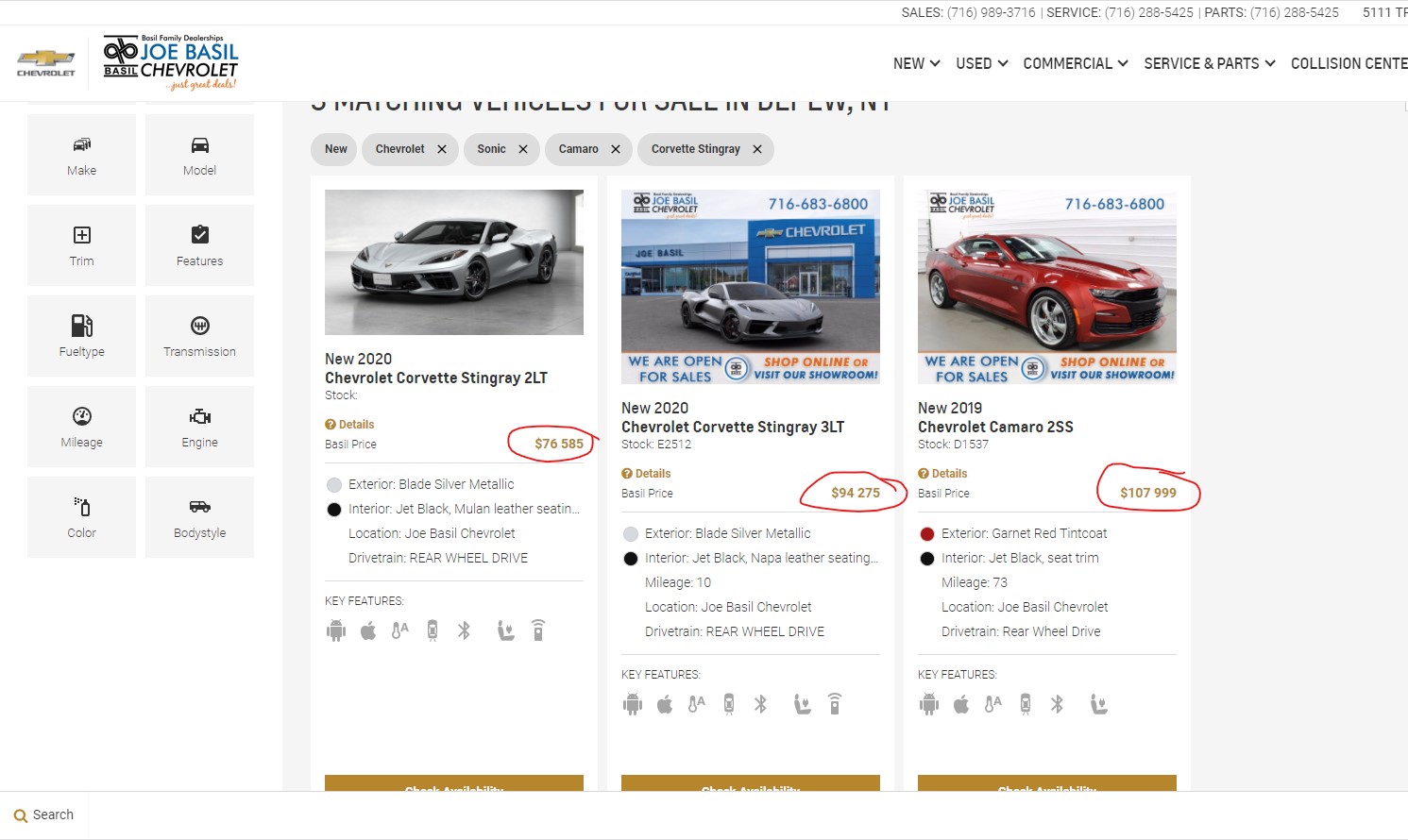
Task: Expand the SERVICE & PARTS dropdown
Action: (1210, 63)
